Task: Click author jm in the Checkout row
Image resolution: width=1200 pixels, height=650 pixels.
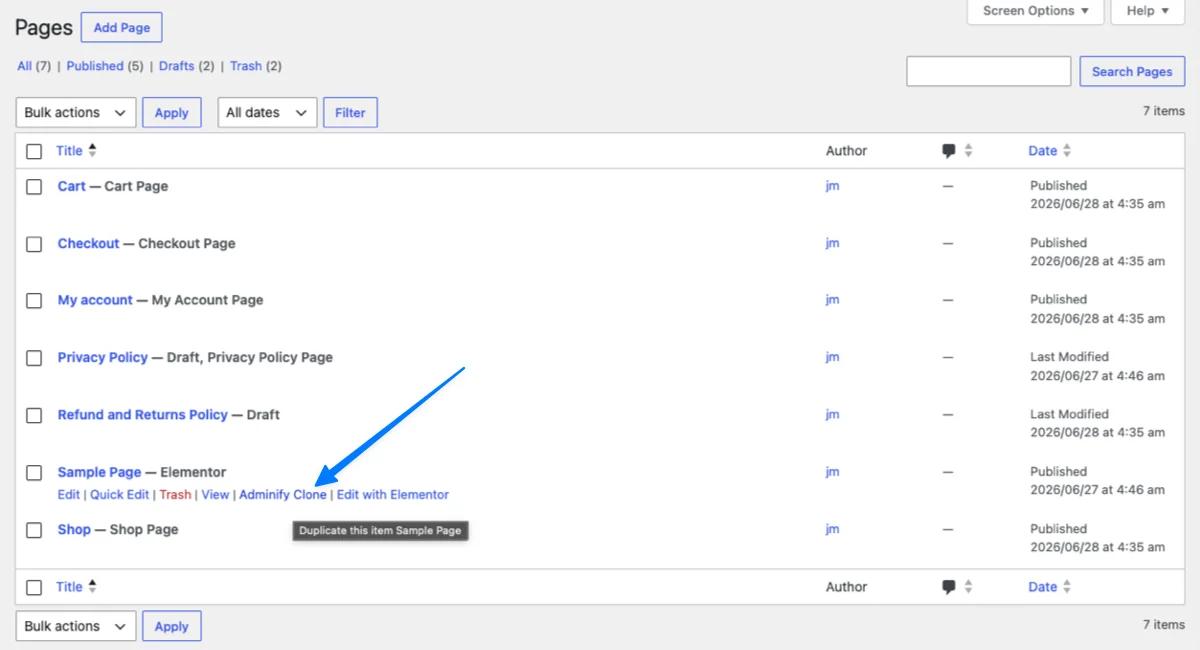Action: coord(832,244)
